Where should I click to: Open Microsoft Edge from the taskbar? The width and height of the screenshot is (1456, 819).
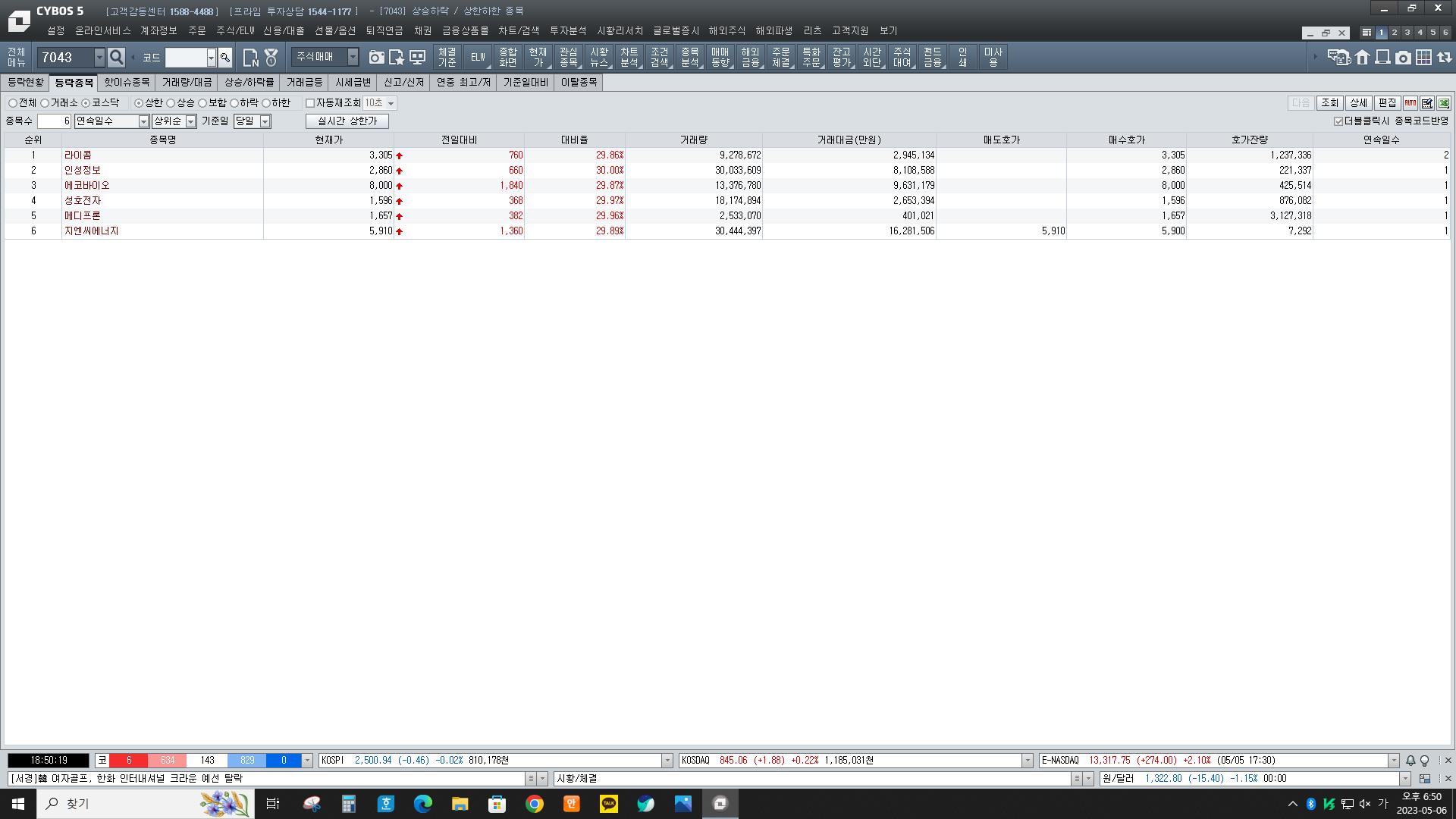(423, 804)
